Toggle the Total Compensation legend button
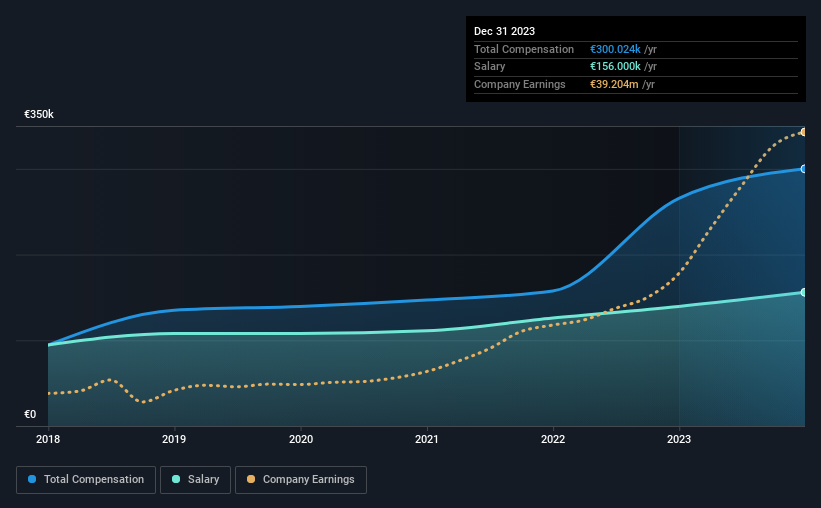The height and width of the screenshot is (508, 821). [x=86, y=480]
